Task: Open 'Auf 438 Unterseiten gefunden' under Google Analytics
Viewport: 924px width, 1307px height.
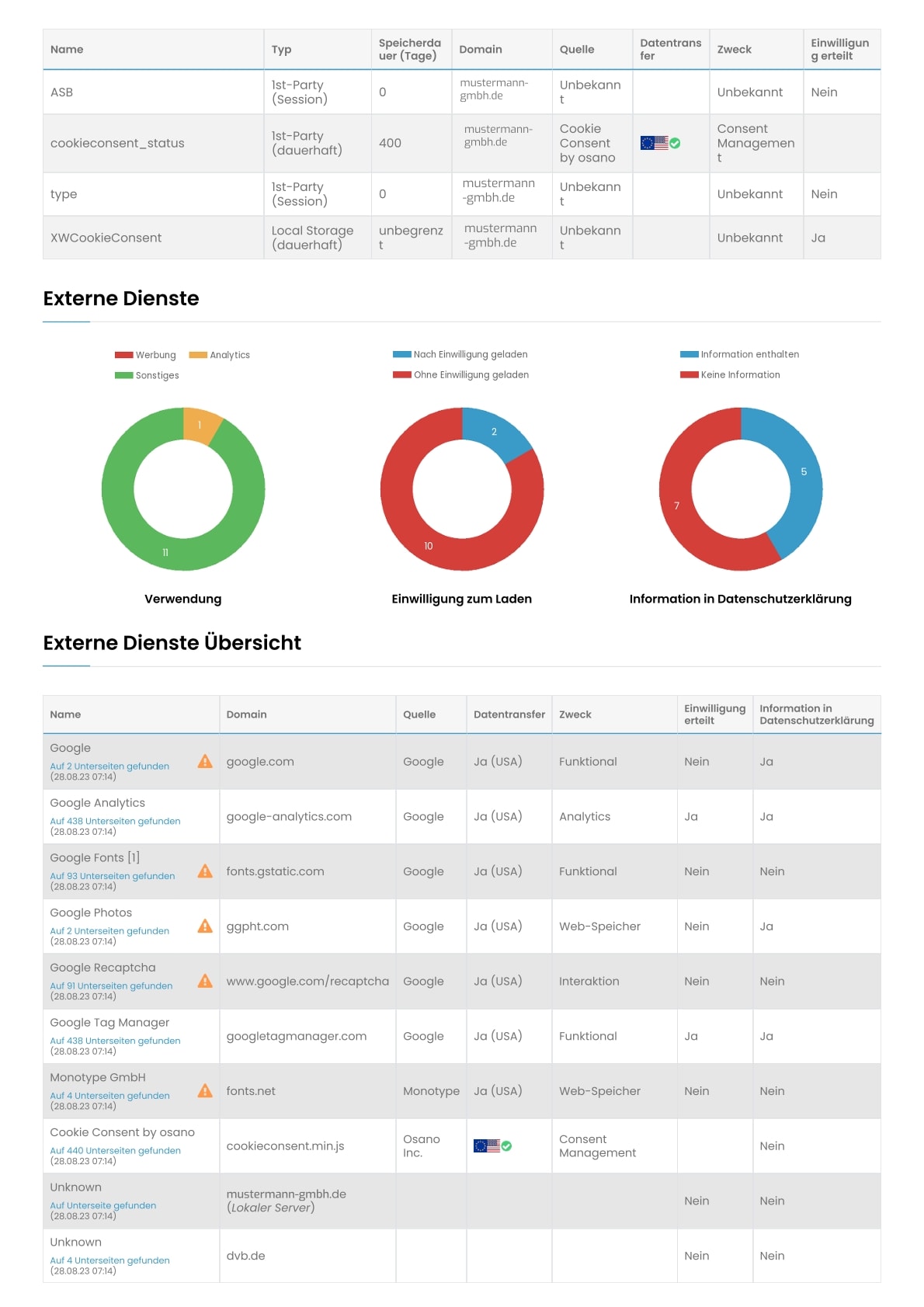Action: [x=115, y=821]
